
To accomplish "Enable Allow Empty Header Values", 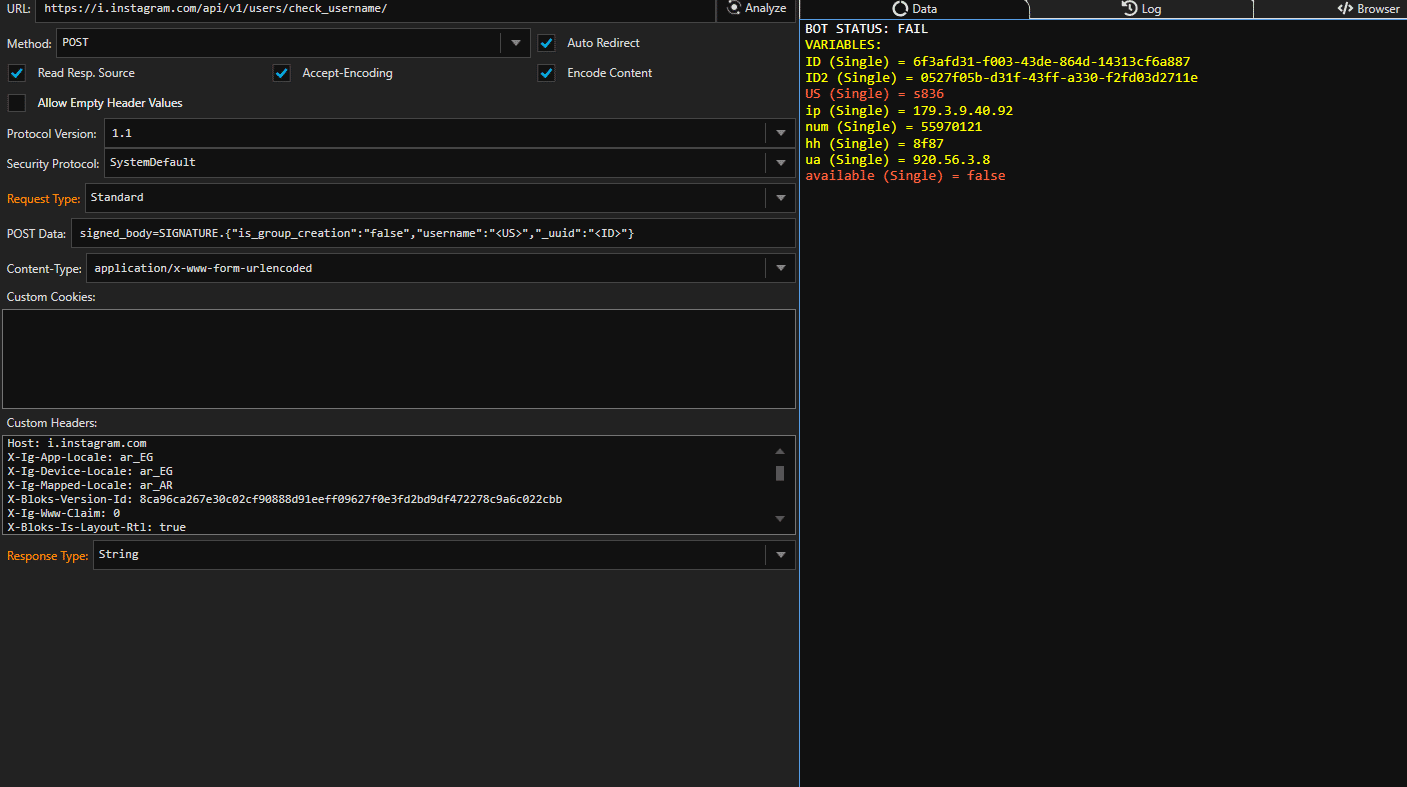I will click(17, 103).
